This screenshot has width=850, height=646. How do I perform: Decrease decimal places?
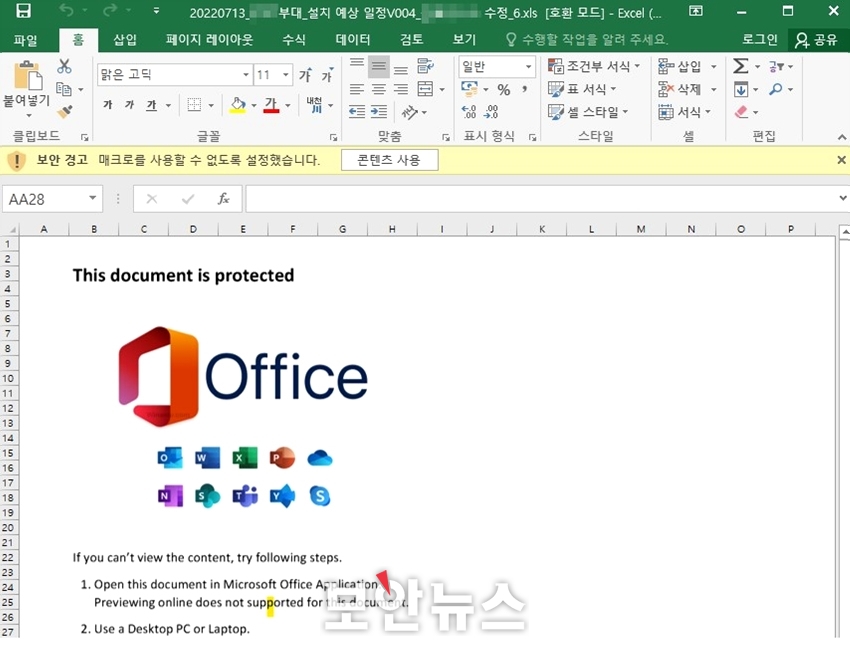(491, 112)
